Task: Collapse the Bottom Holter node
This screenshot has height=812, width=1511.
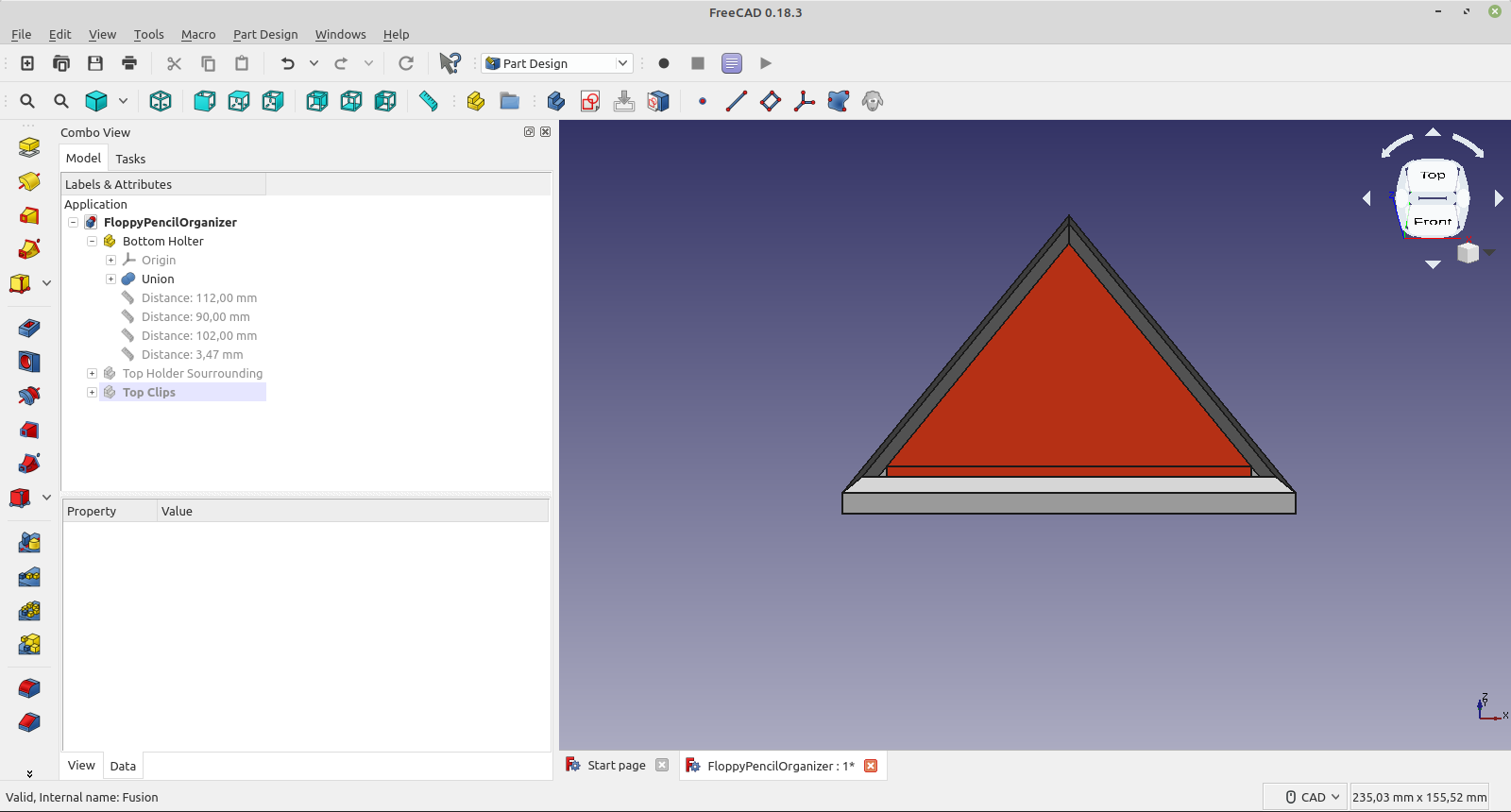Action: pyautogui.click(x=92, y=242)
